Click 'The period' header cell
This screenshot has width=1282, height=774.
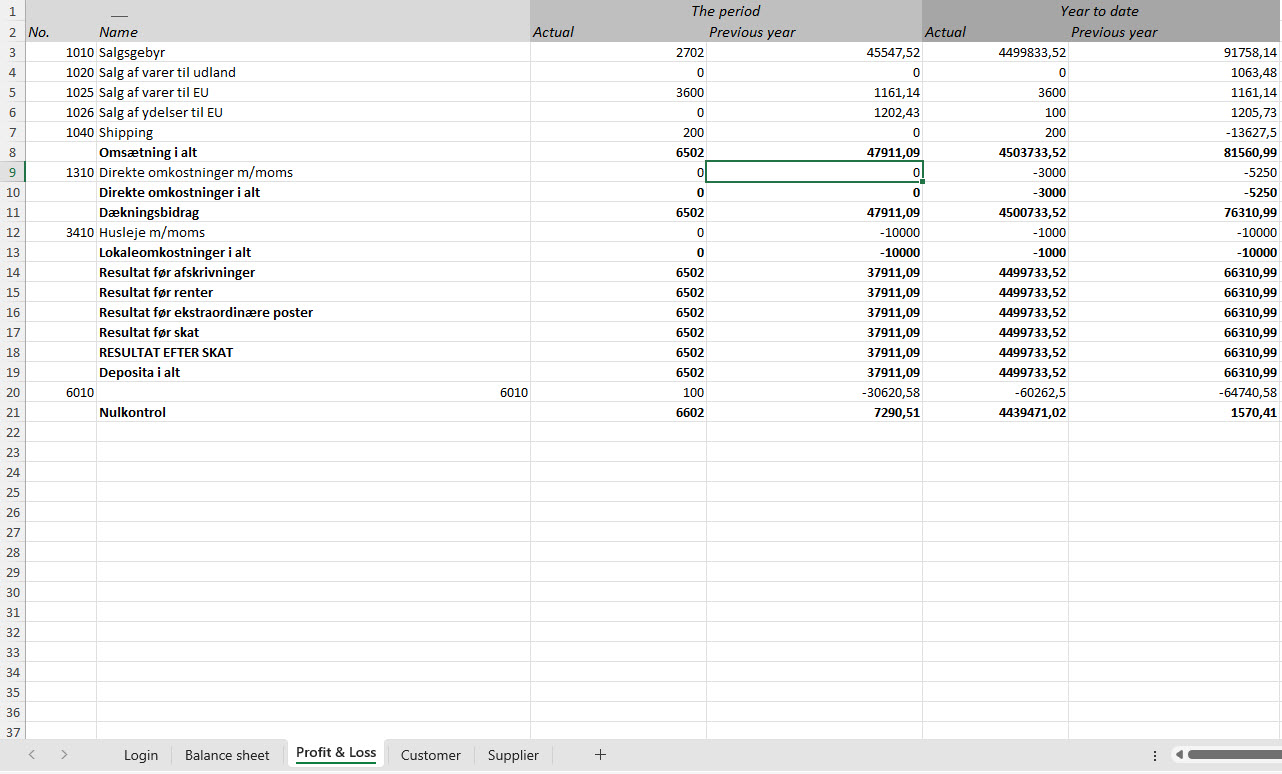[725, 11]
